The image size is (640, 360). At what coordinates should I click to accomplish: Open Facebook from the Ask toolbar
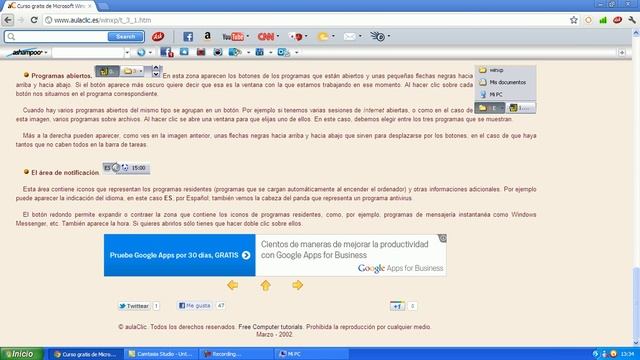pyautogui.click(x=188, y=37)
